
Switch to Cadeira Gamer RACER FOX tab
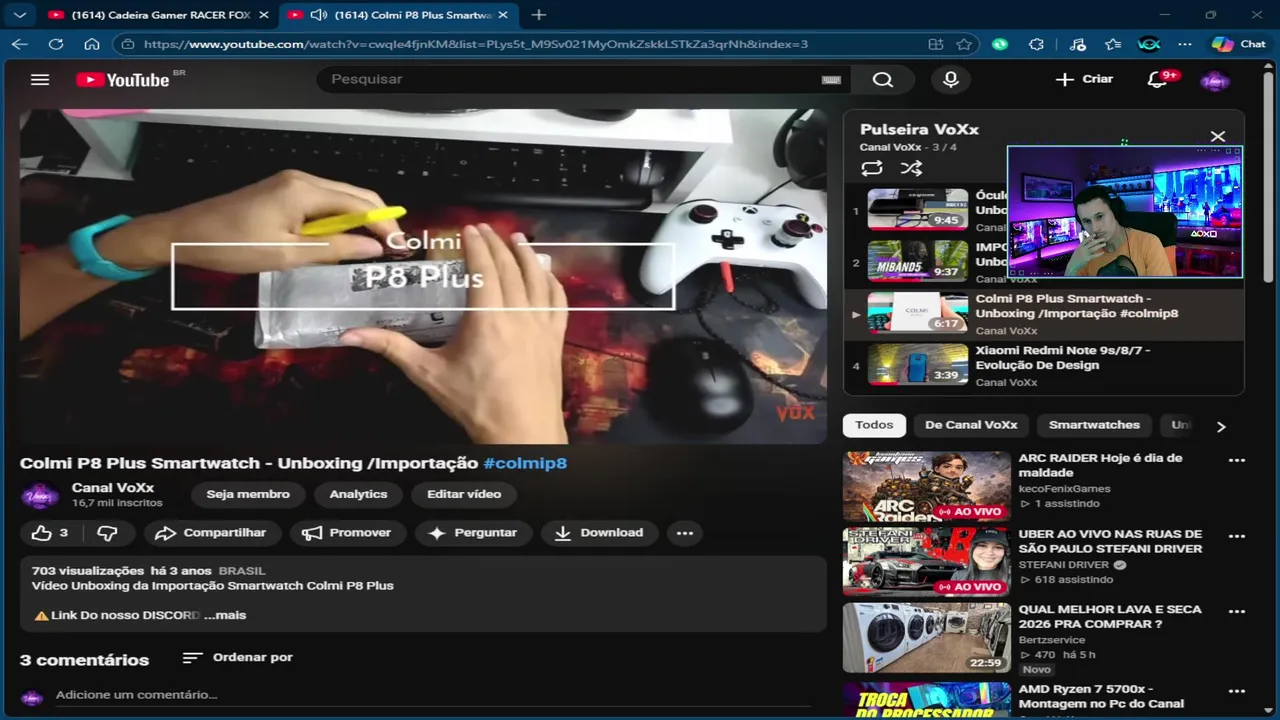coord(160,15)
